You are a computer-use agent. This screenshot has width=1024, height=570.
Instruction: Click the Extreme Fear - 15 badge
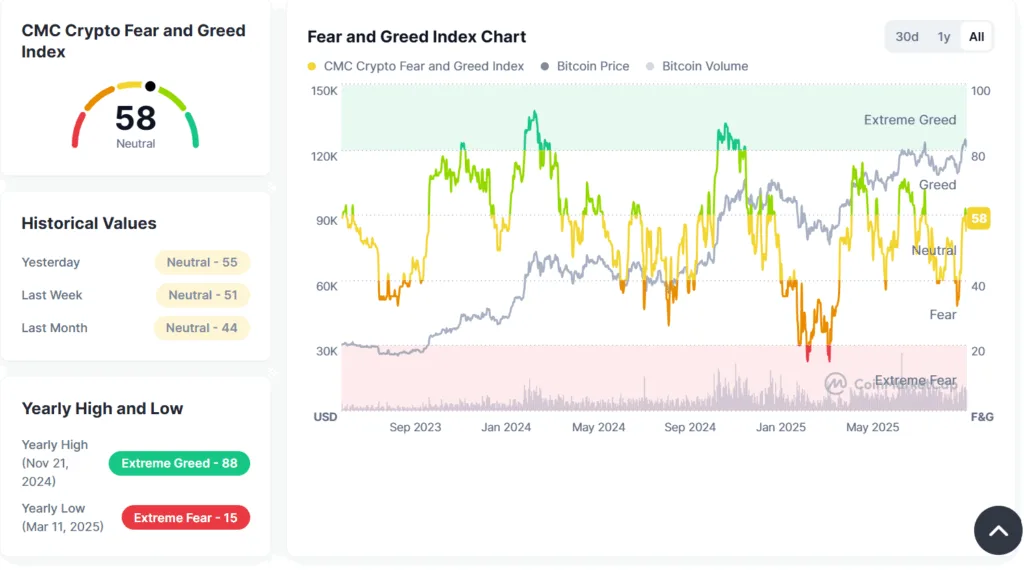pyautogui.click(x=186, y=518)
